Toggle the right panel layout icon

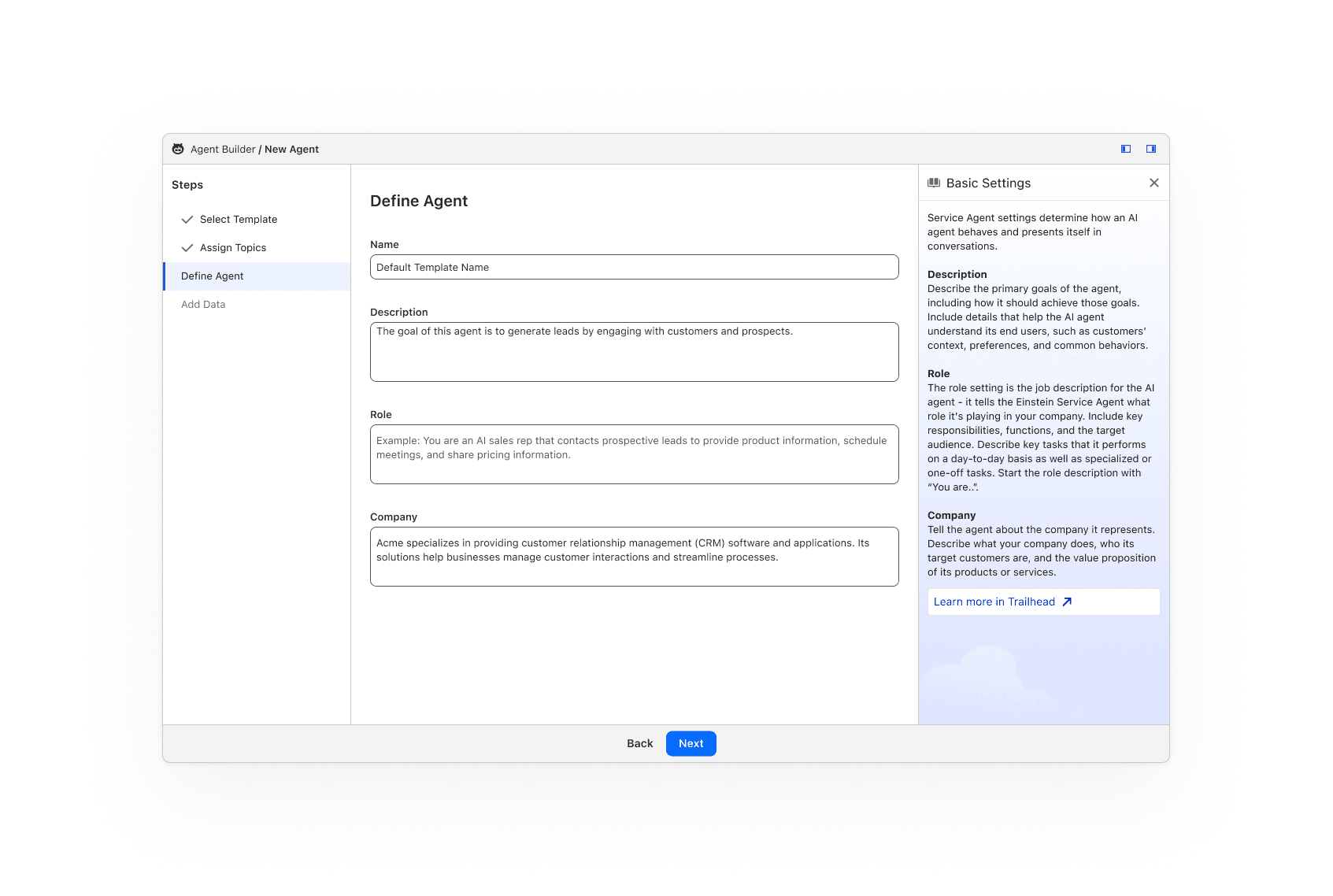coord(1151,149)
